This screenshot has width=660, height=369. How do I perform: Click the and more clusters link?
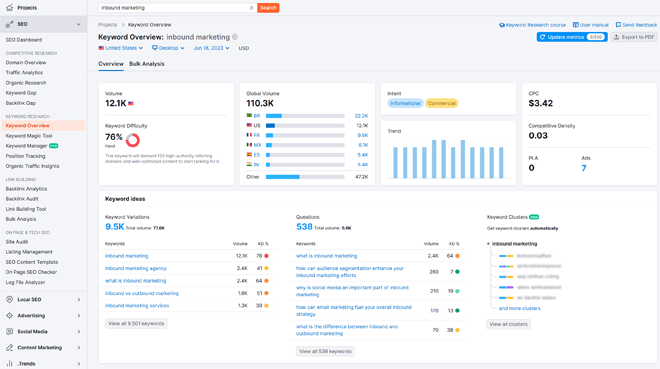[x=519, y=308]
